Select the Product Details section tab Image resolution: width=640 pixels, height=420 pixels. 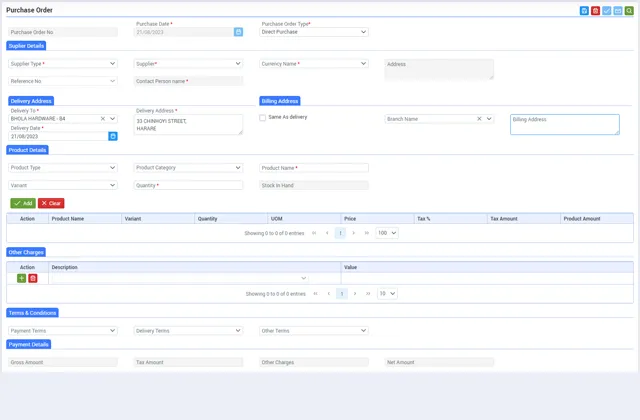(27, 150)
